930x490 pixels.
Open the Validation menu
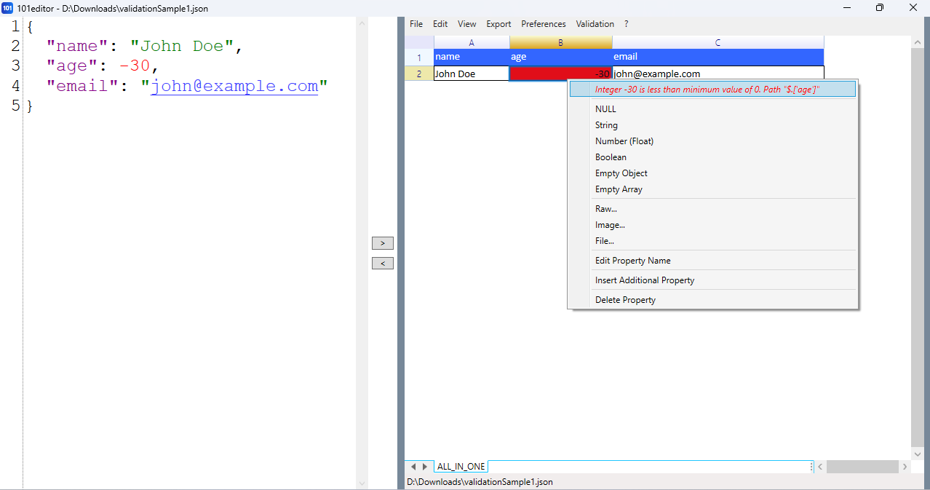point(595,24)
